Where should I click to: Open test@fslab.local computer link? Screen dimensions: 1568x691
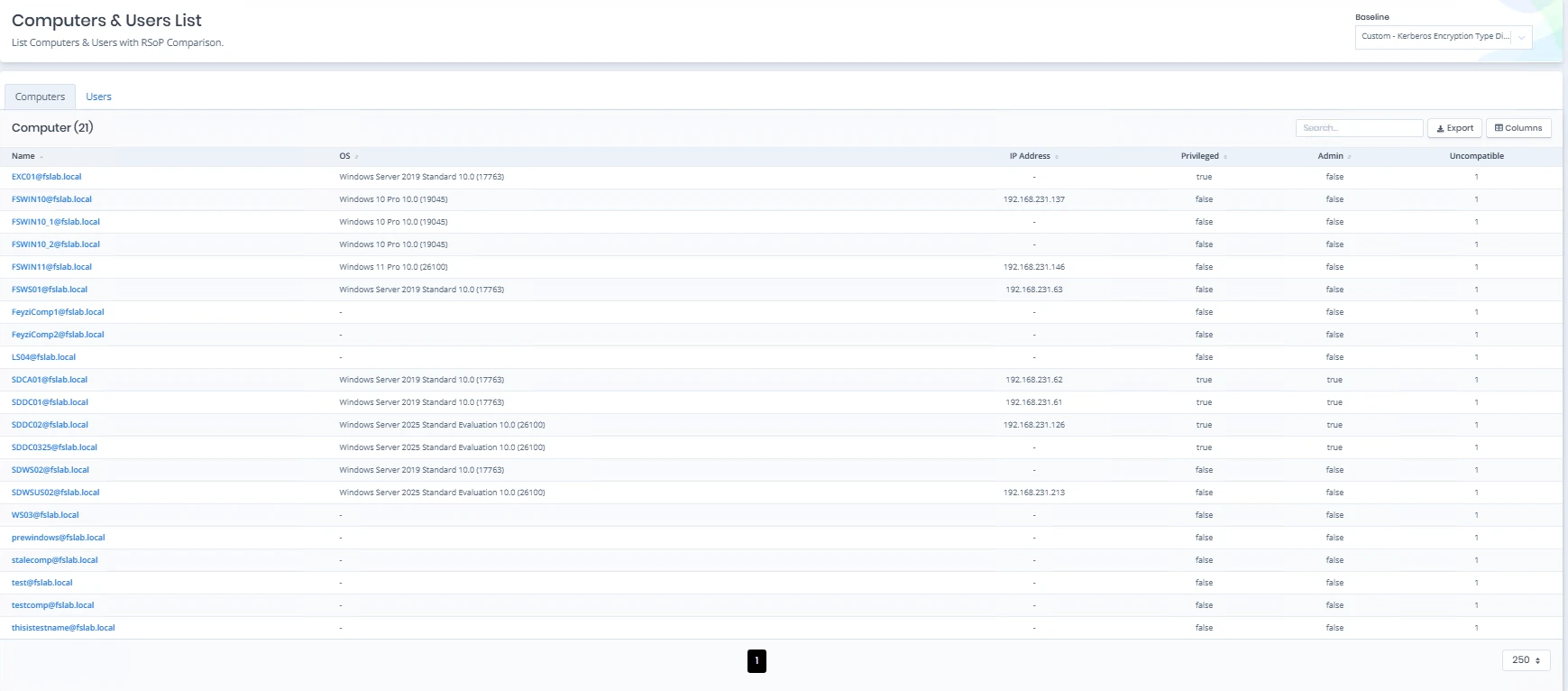click(41, 583)
